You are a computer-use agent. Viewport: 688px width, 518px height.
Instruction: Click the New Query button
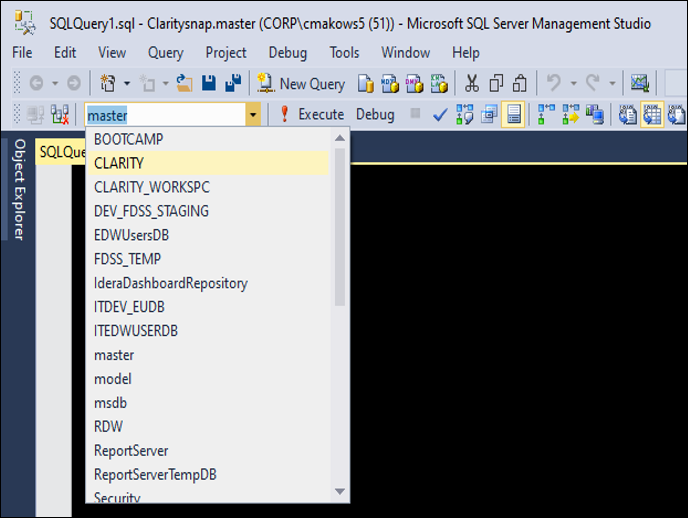click(301, 84)
